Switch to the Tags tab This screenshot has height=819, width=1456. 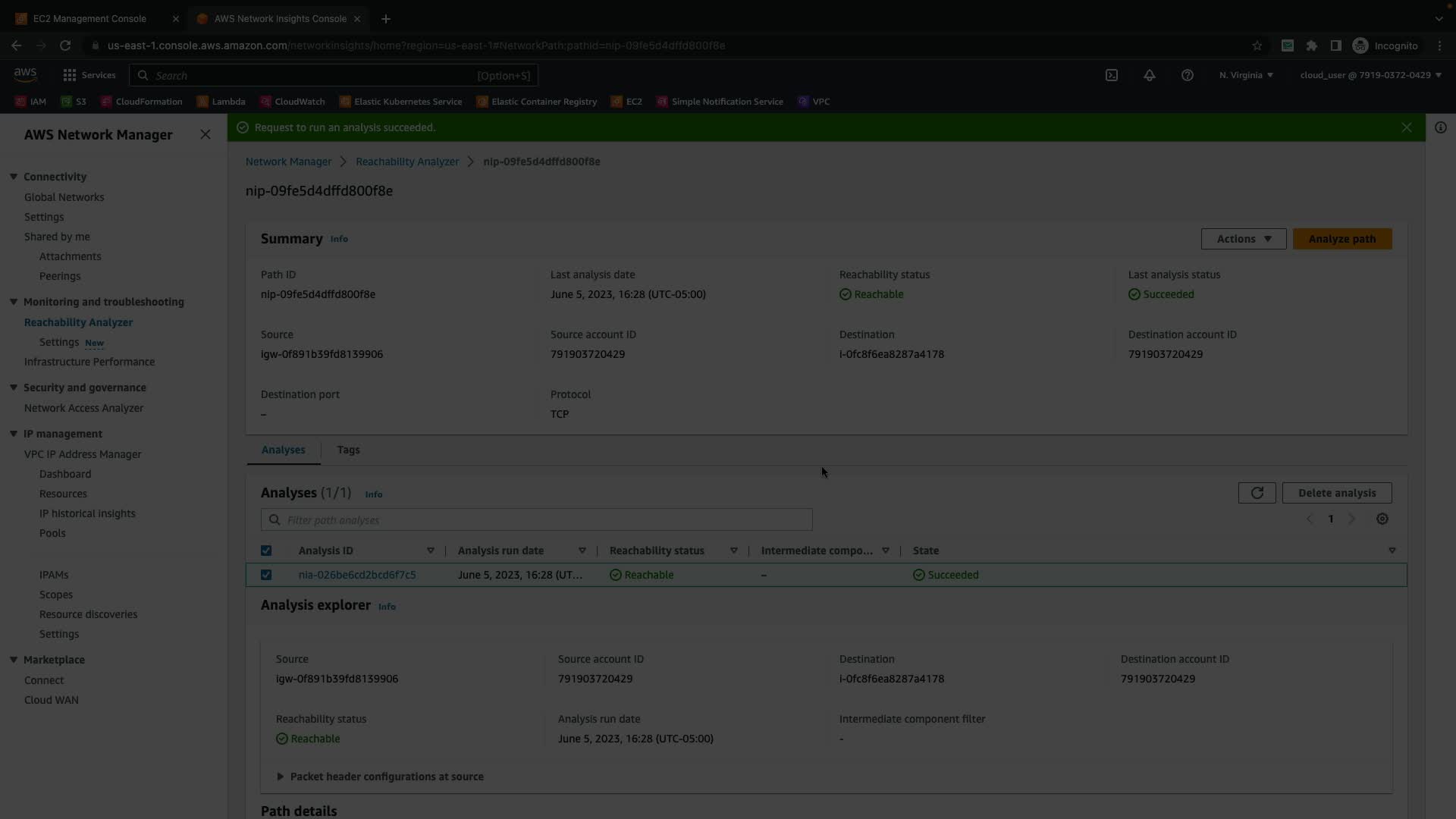348,450
